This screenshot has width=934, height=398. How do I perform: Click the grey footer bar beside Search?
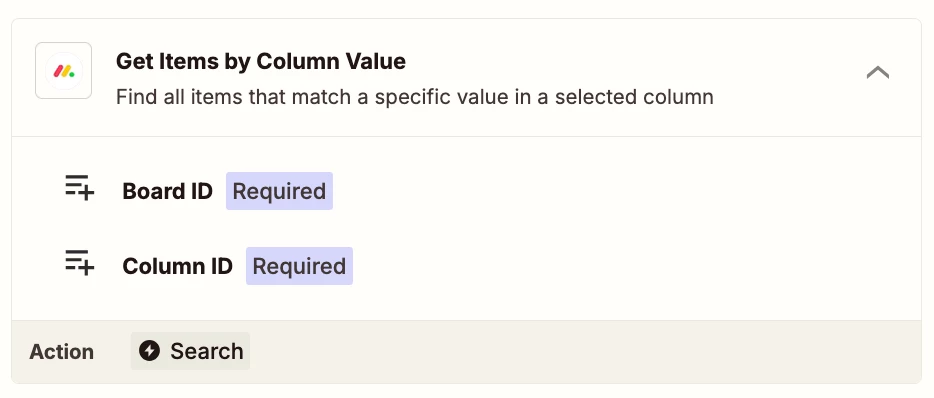(x=584, y=352)
